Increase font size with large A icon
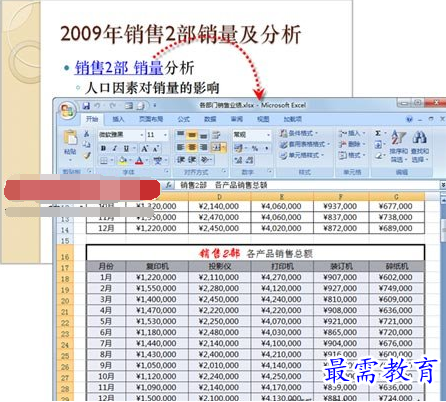Screen dimensions: 446x402 click(145, 148)
